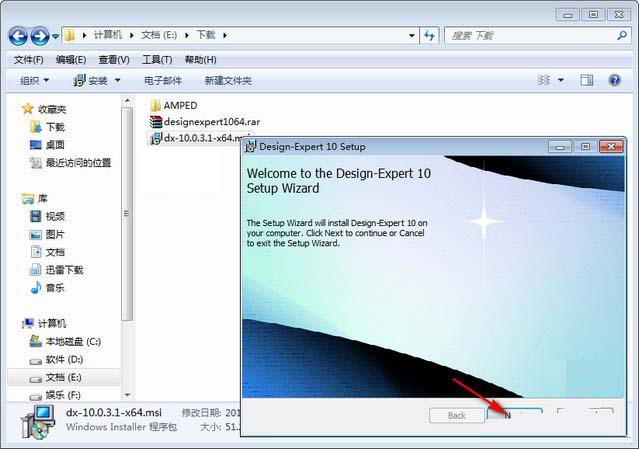639x449 pixels.
Task: Go forward using Explorer forward arrow
Action: tap(40, 36)
